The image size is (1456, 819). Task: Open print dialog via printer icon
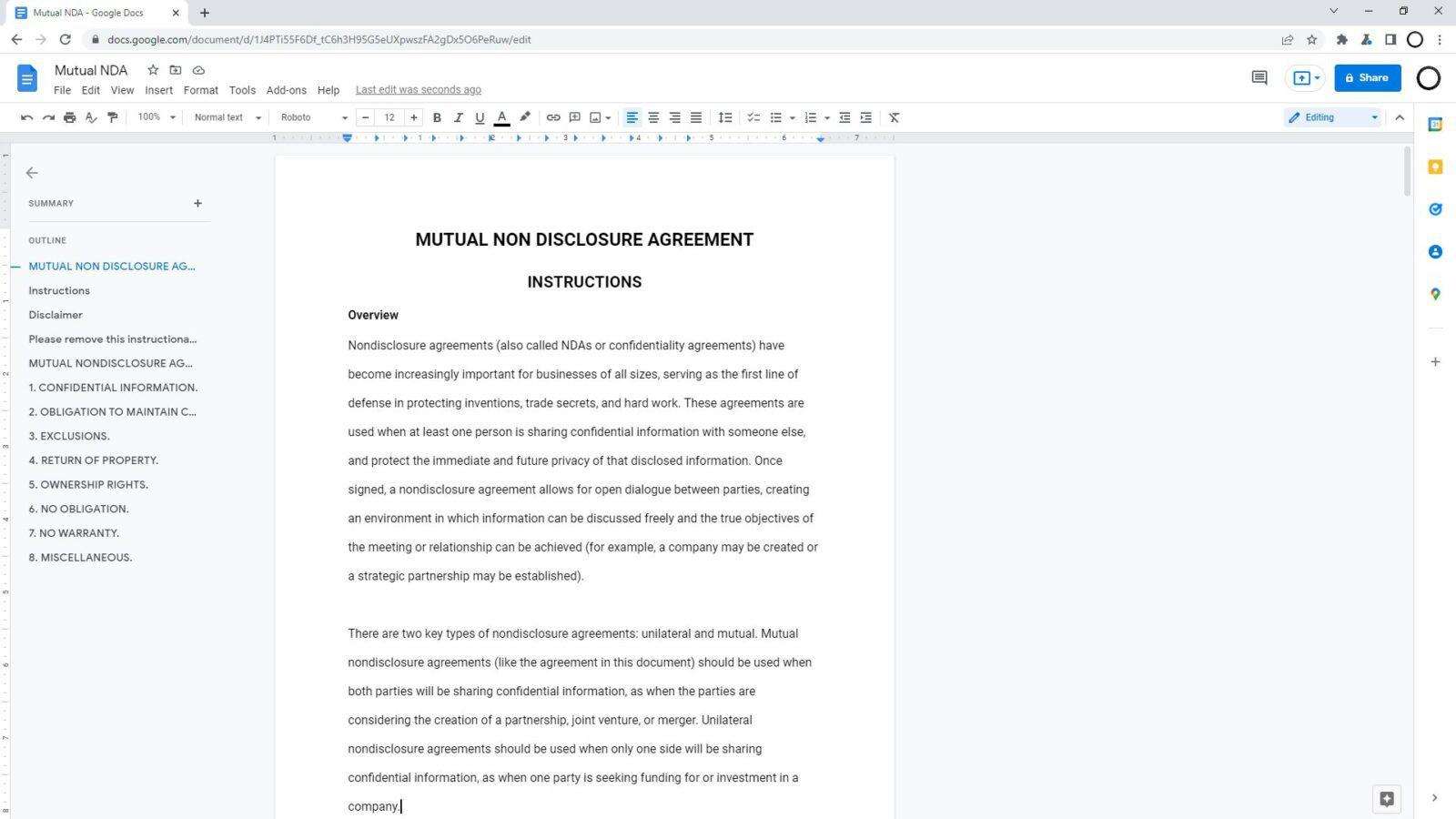(69, 116)
